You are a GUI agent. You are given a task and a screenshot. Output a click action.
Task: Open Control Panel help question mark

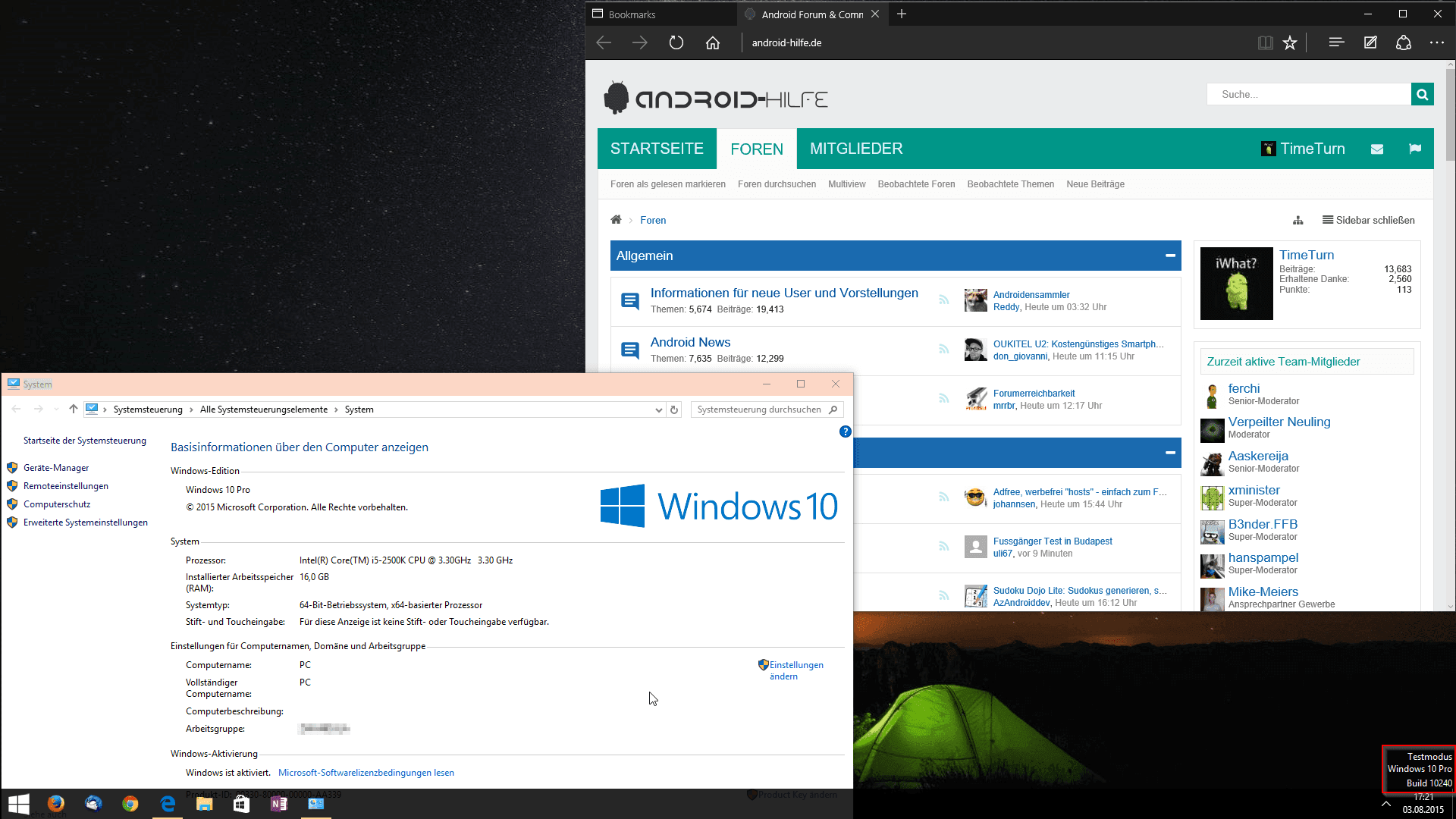pyautogui.click(x=845, y=431)
